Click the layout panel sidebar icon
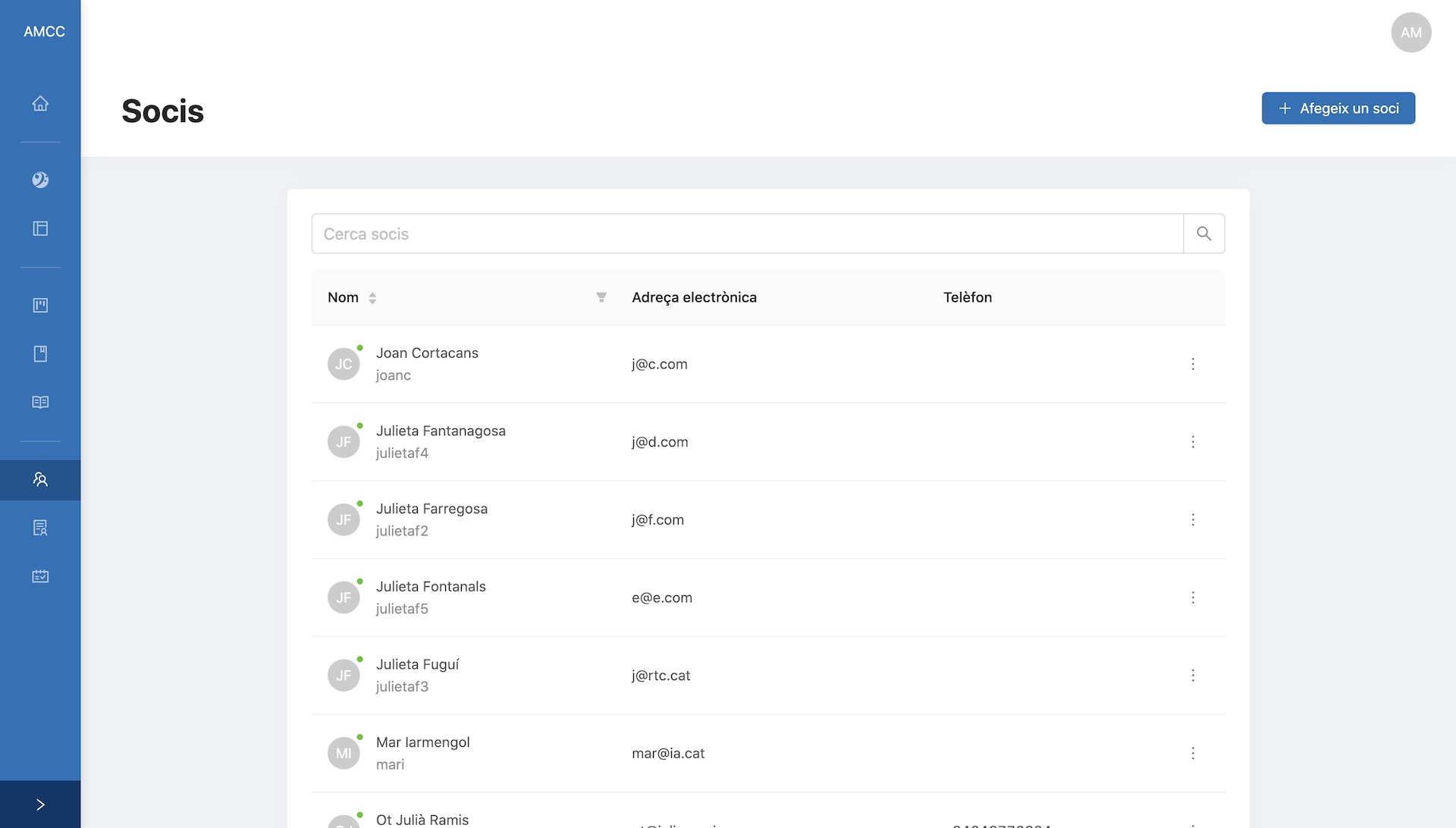 [x=40, y=228]
